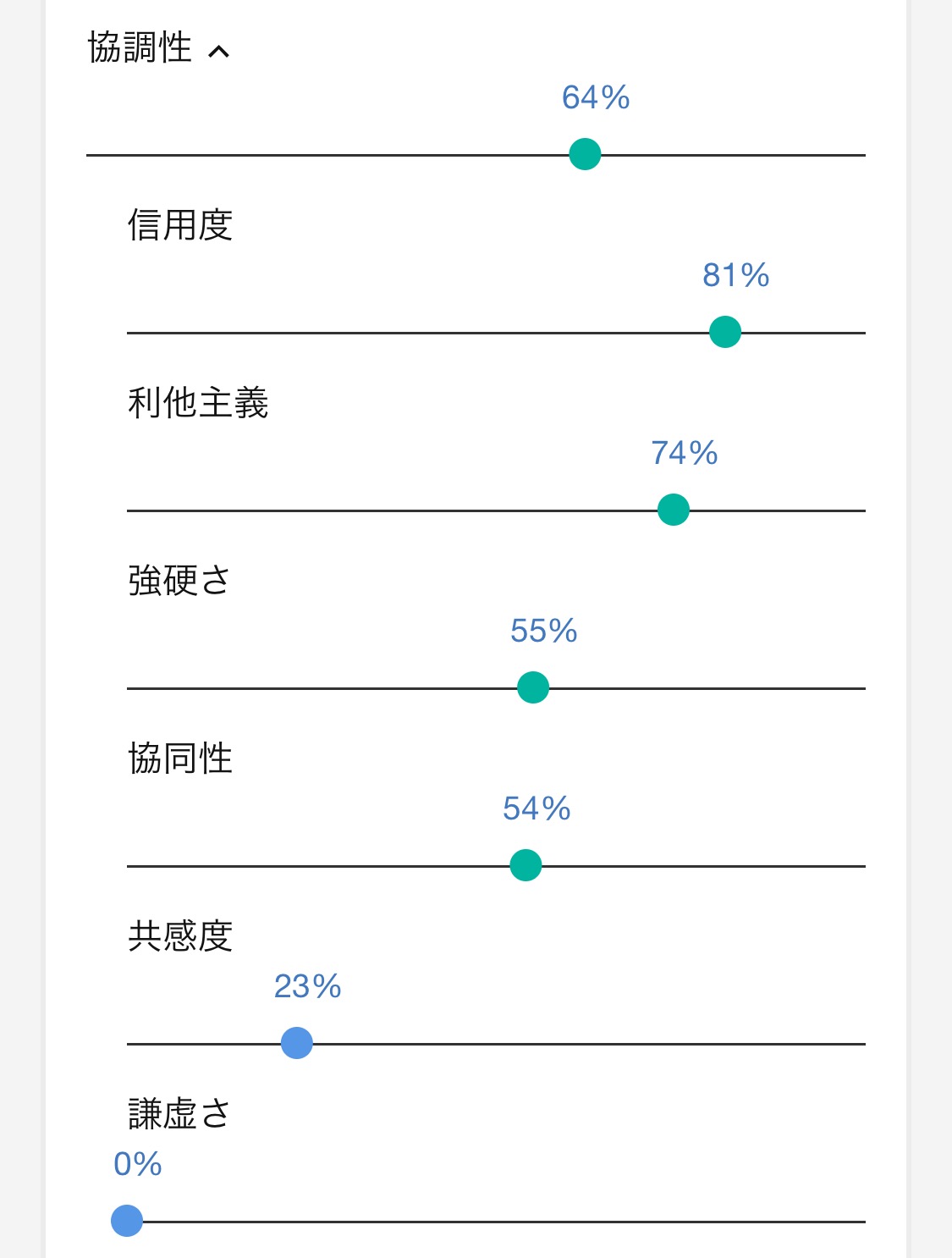Click the 謙虚さ label text
The height and width of the screenshot is (1258, 952).
point(179,1114)
